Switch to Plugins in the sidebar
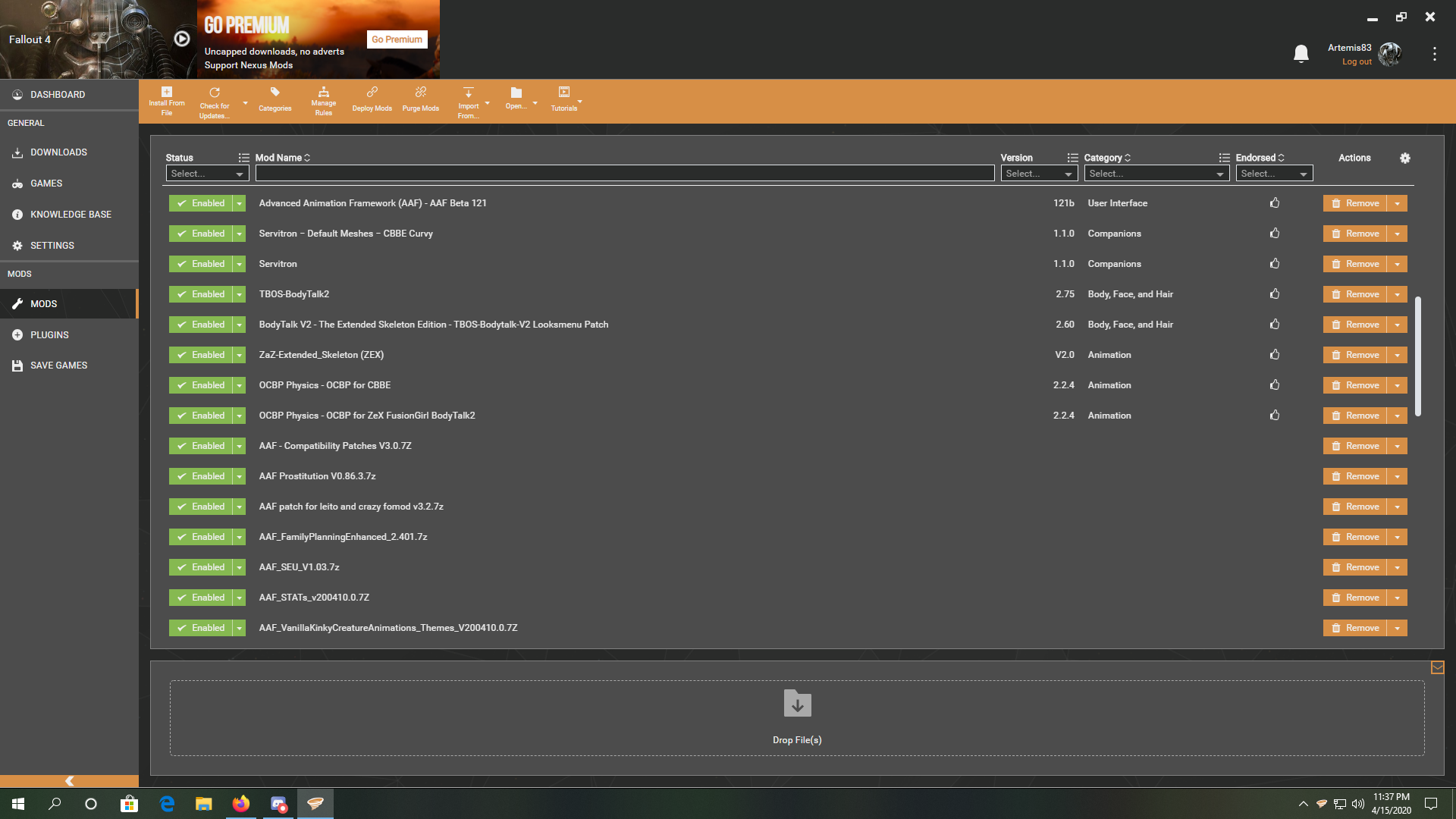Viewport: 1456px width, 819px height. [x=69, y=334]
